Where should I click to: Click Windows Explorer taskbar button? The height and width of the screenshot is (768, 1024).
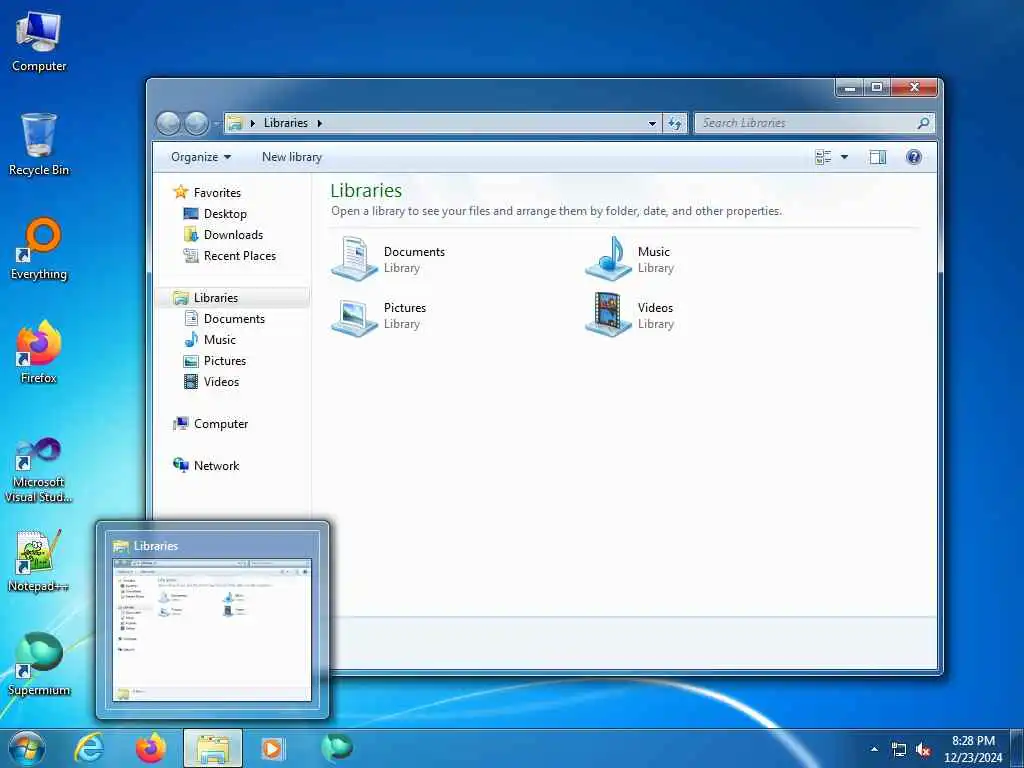(213, 748)
